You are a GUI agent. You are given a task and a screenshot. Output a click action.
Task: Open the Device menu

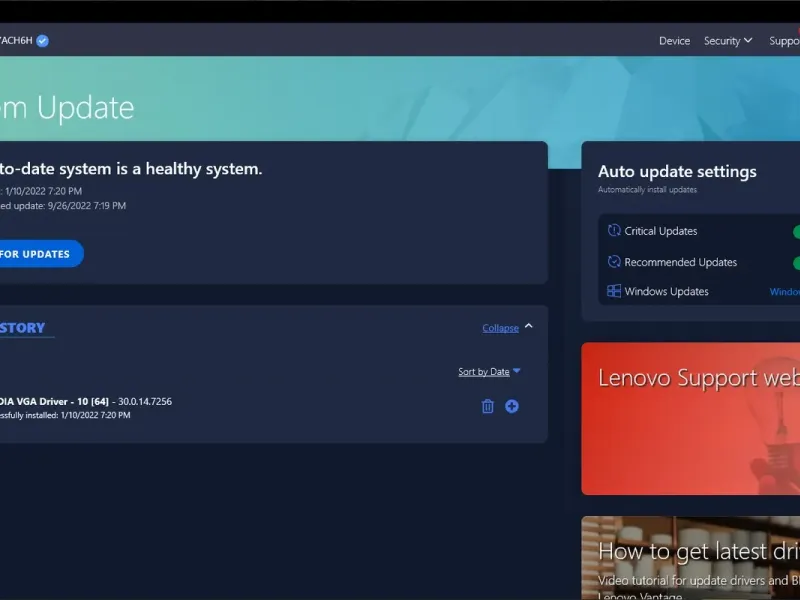674,41
